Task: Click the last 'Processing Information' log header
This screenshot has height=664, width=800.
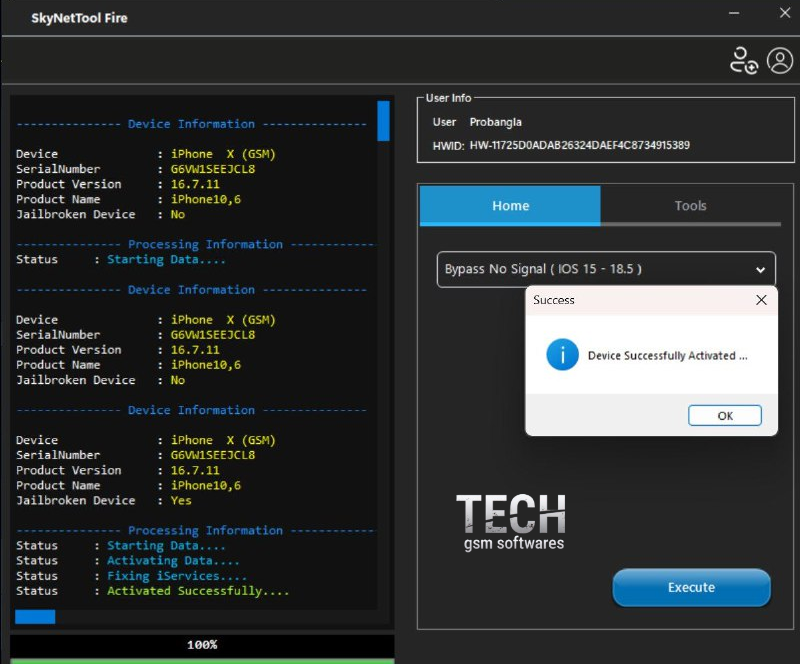Action: tap(205, 530)
